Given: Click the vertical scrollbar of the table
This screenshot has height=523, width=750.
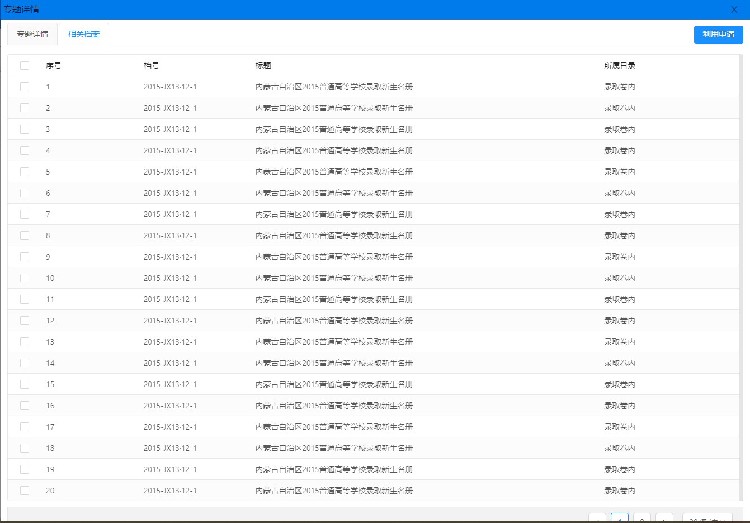Looking at the screenshot, I should tap(742, 278).
